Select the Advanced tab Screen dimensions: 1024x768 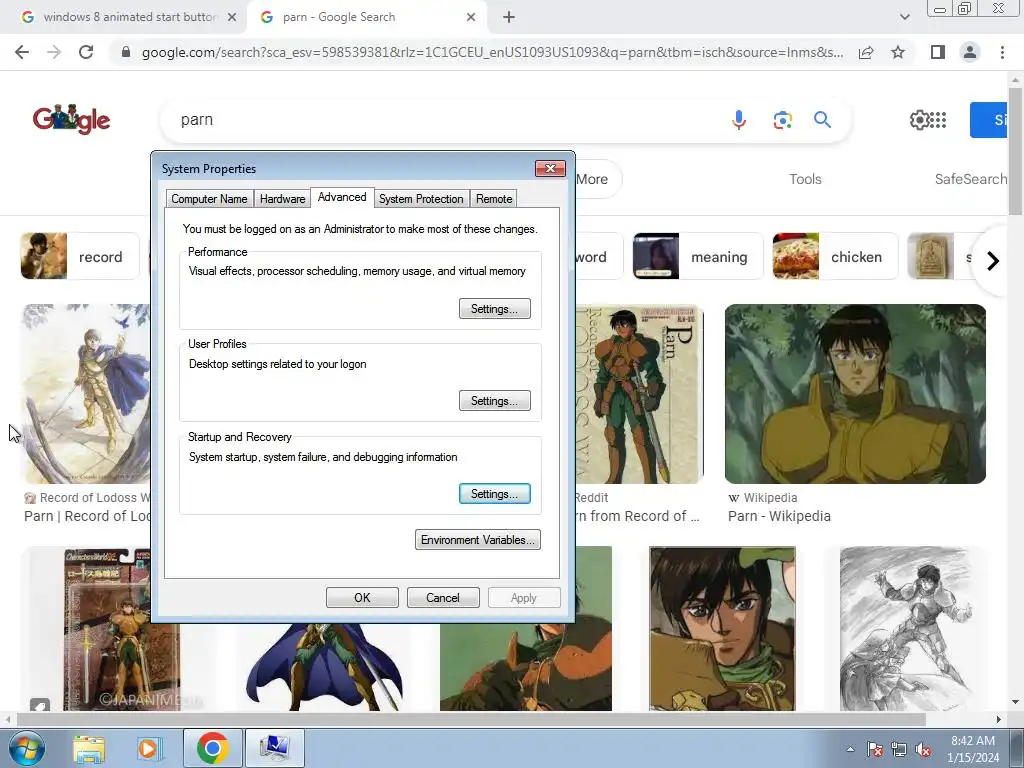click(x=342, y=197)
